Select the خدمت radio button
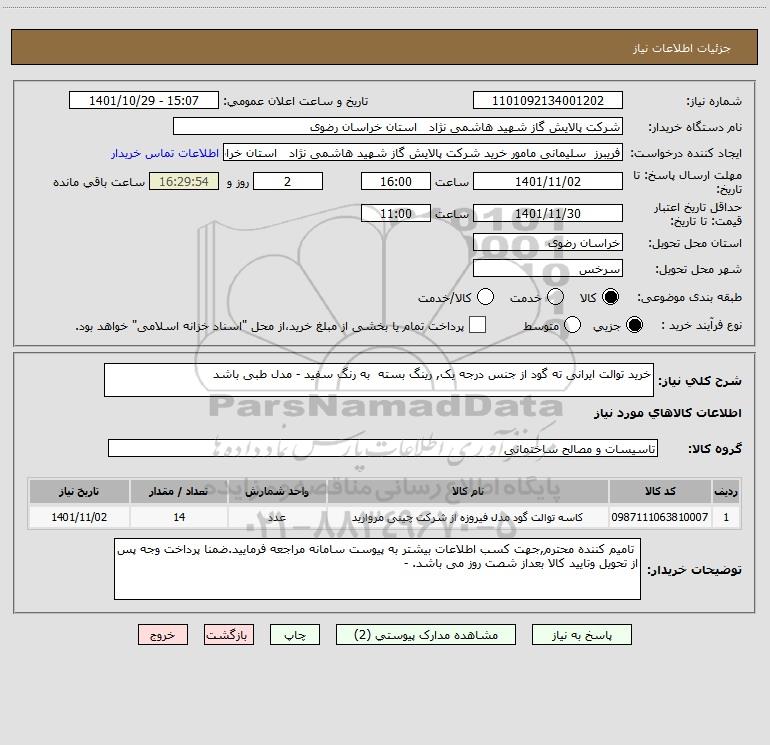 (555, 297)
